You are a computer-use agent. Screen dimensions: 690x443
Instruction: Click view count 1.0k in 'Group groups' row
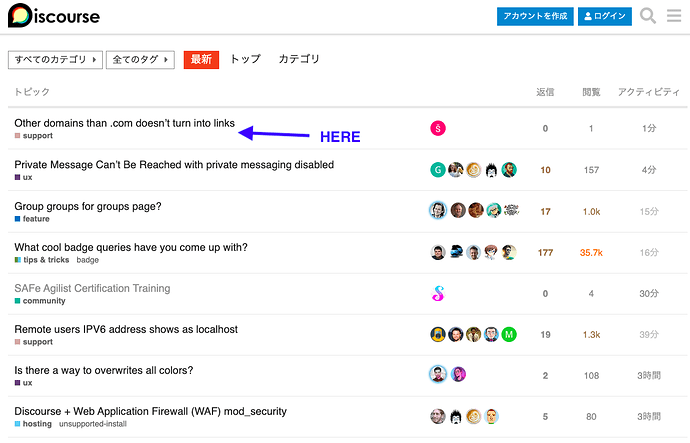coord(591,212)
